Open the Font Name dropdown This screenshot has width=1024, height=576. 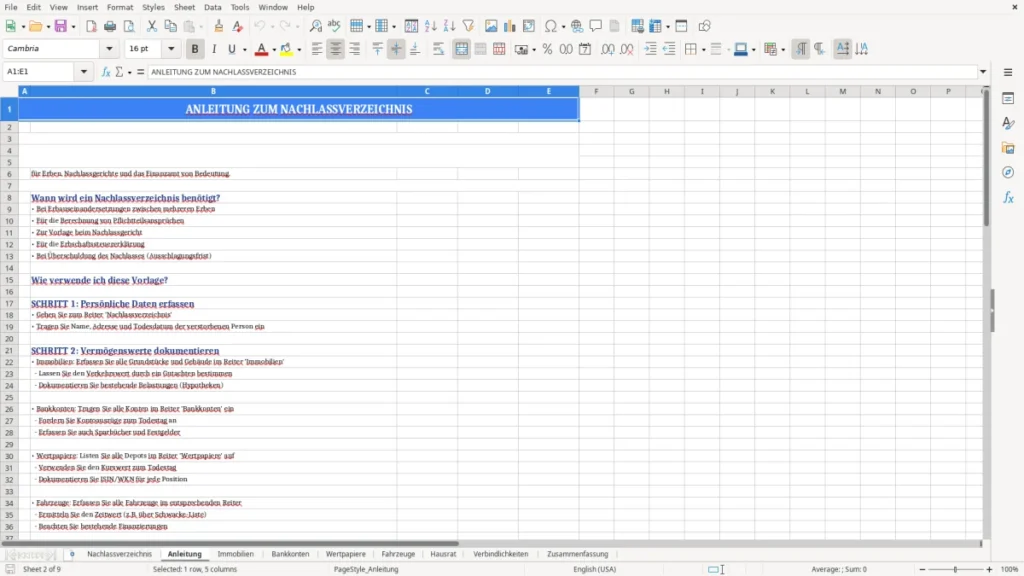pos(109,49)
